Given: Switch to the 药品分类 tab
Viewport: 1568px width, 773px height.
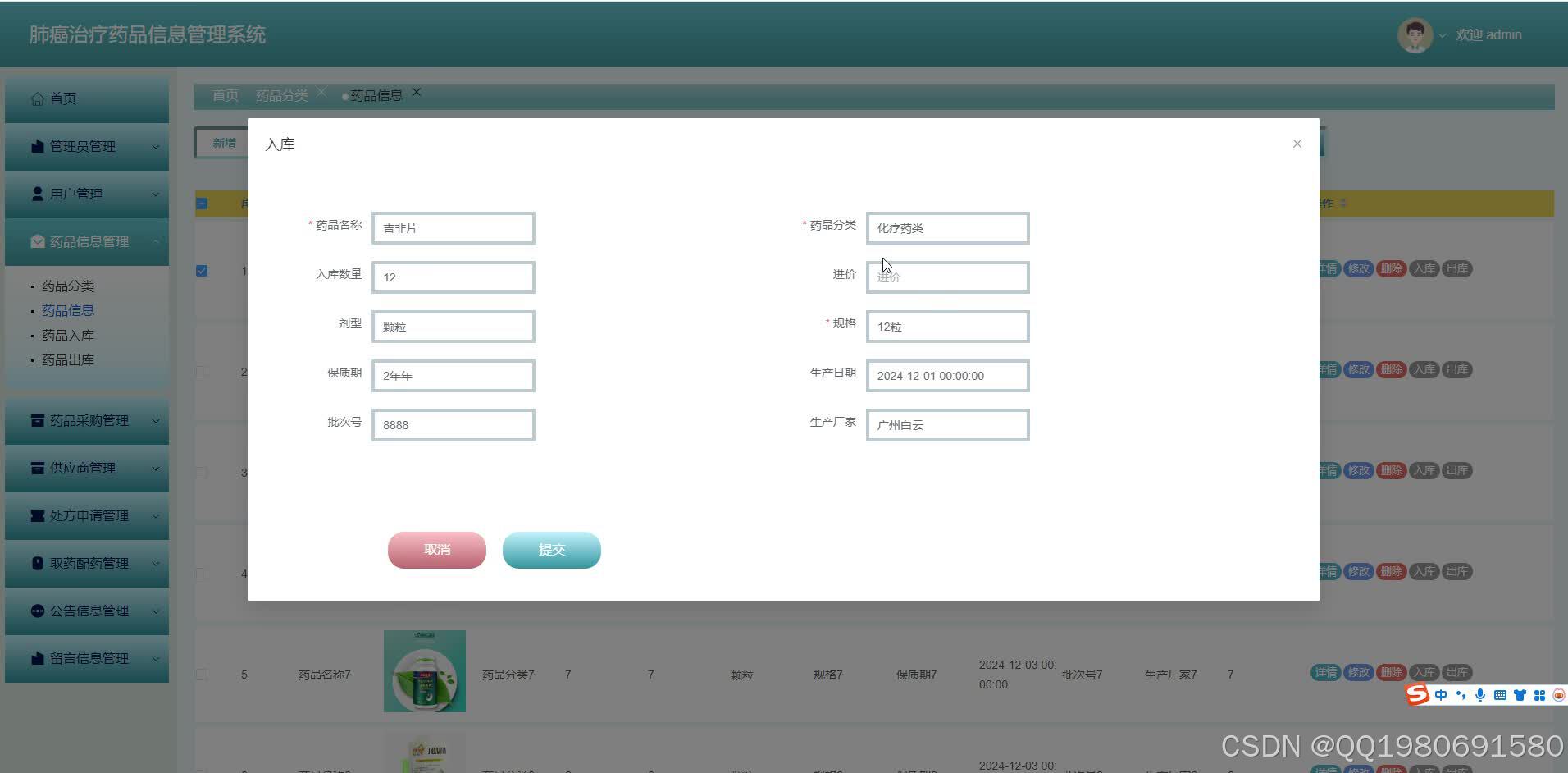Looking at the screenshot, I should point(282,96).
